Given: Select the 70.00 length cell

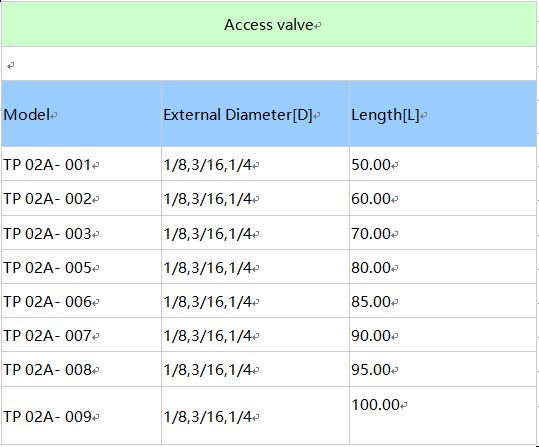Looking at the screenshot, I should point(443,233).
